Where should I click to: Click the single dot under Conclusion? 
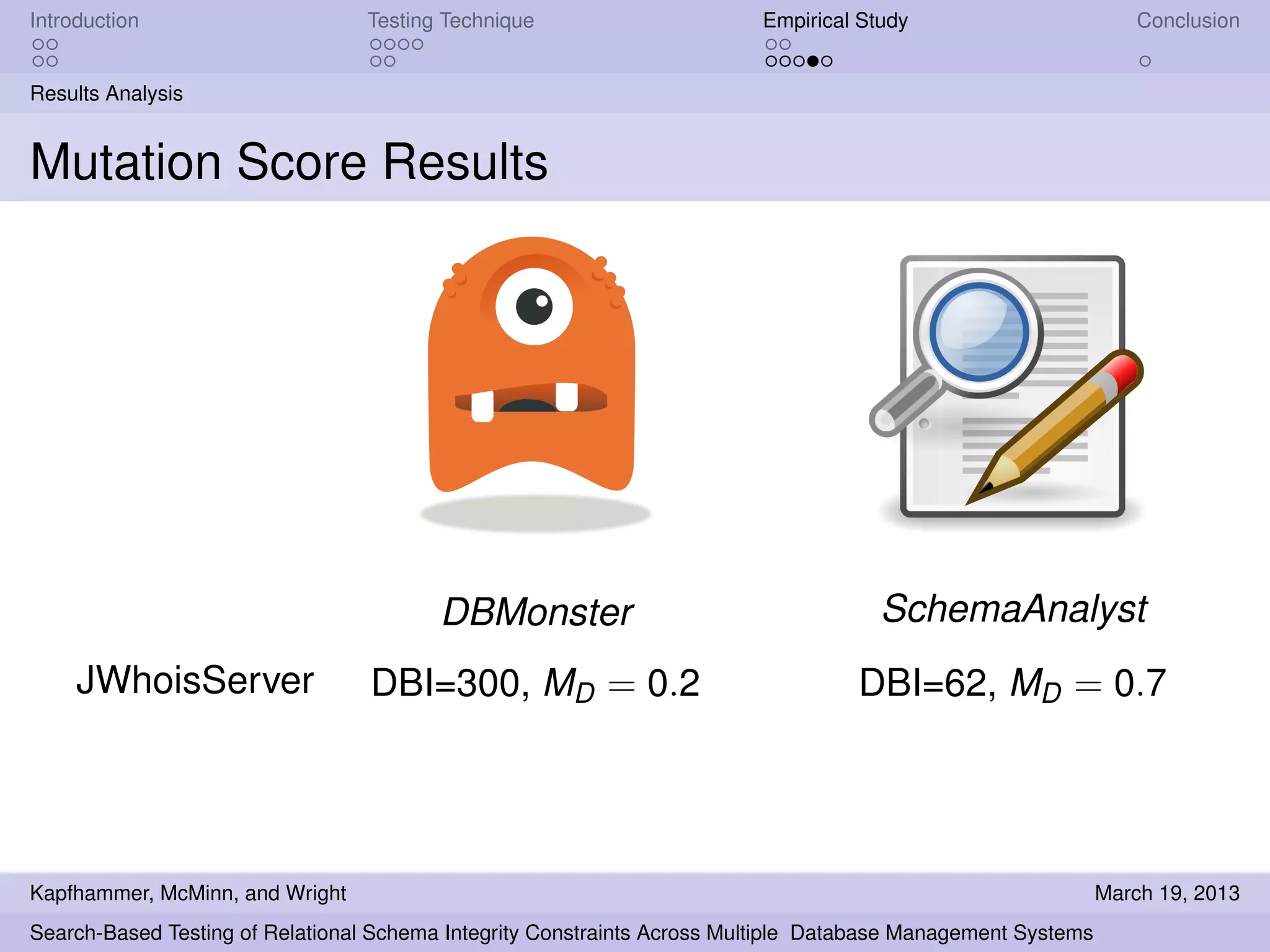[1145, 61]
